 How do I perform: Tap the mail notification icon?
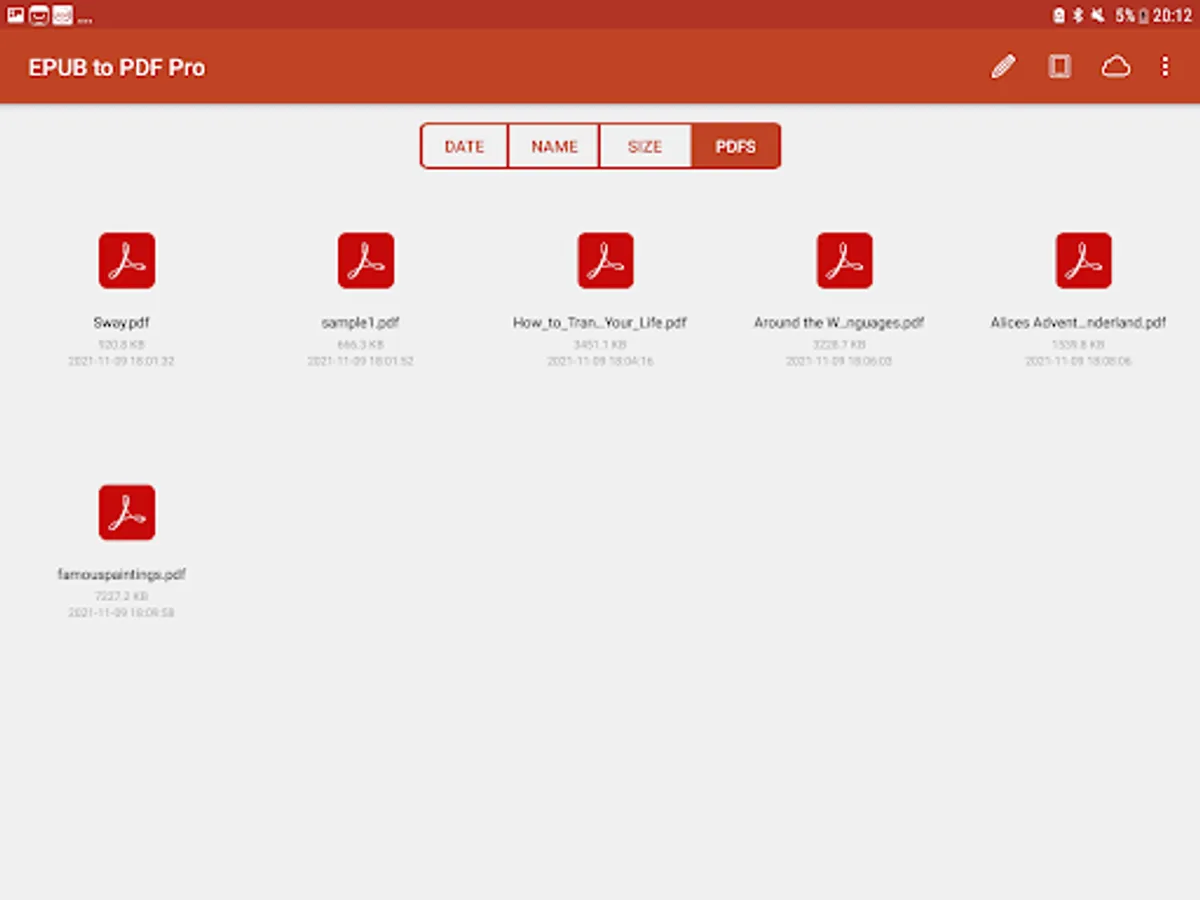point(39,15)
